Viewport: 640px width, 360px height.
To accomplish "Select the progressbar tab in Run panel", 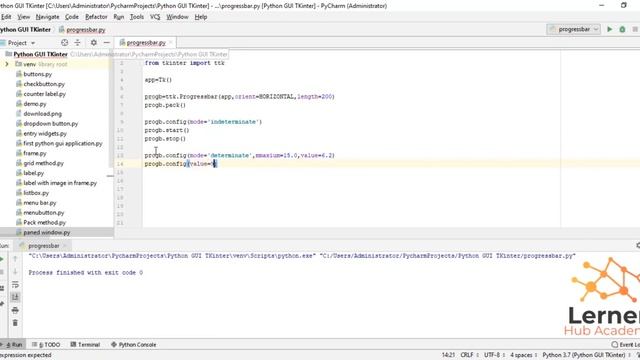I will click(x=44, y=246).
